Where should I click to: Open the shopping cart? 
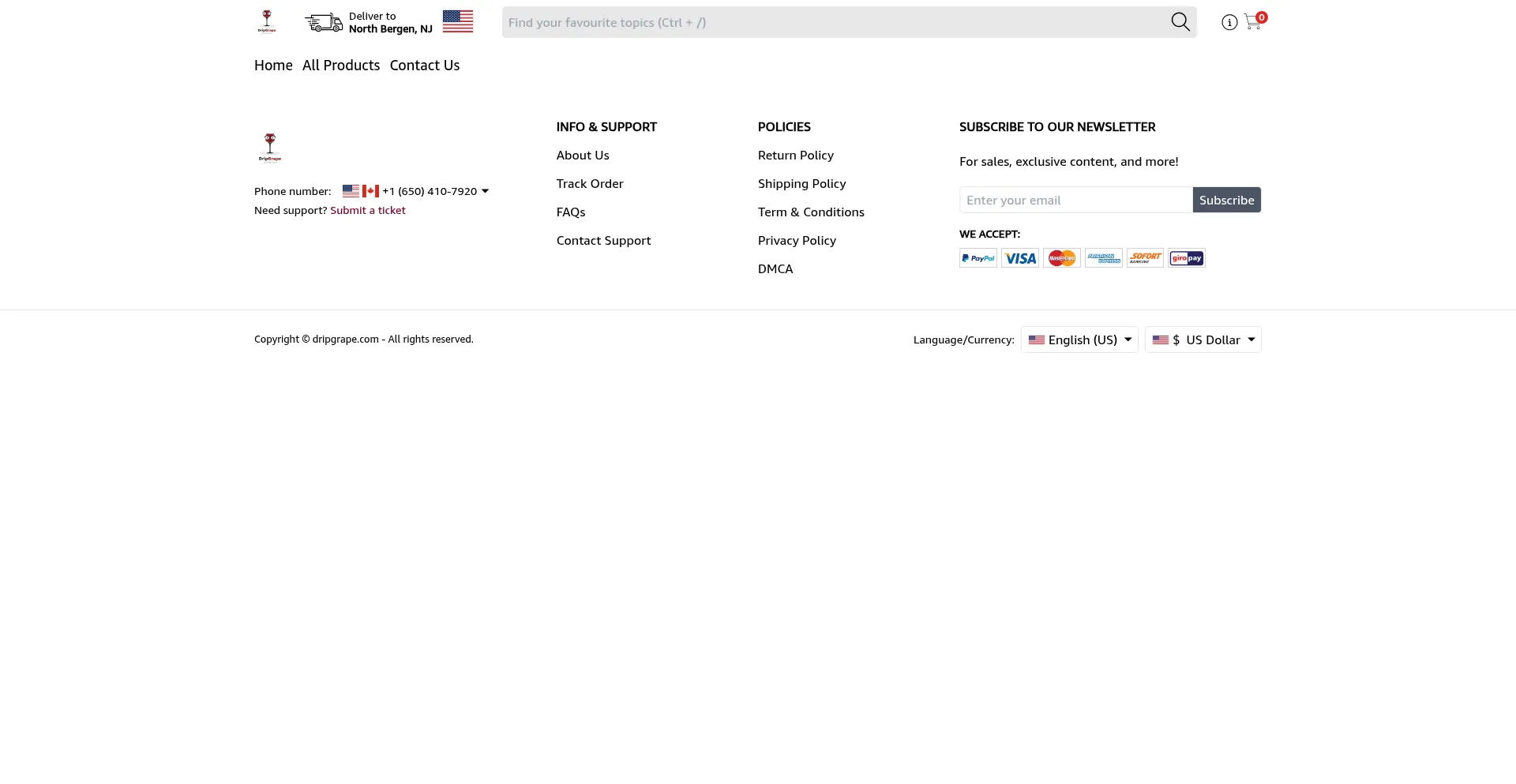pos(1253,22)
